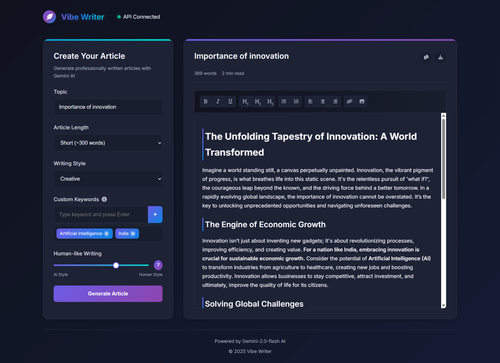Click the Custom Keywords info icon
This screenshot has width=500, height=363.
pyautogui.click(x=104, y=199)
